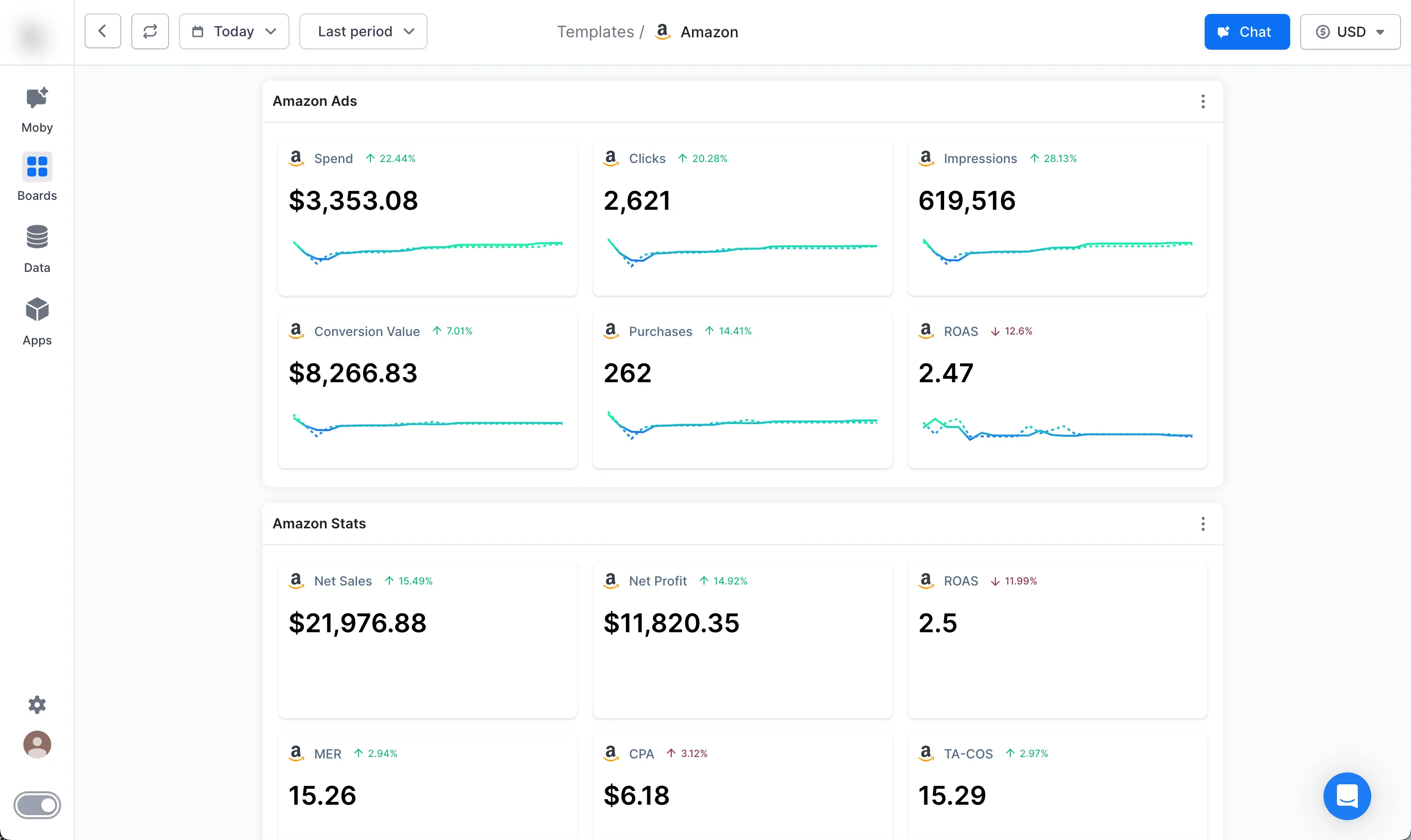
Task: Click the ROAS 2.47 sparkline chart
Action: click(x=1057, y=429)
